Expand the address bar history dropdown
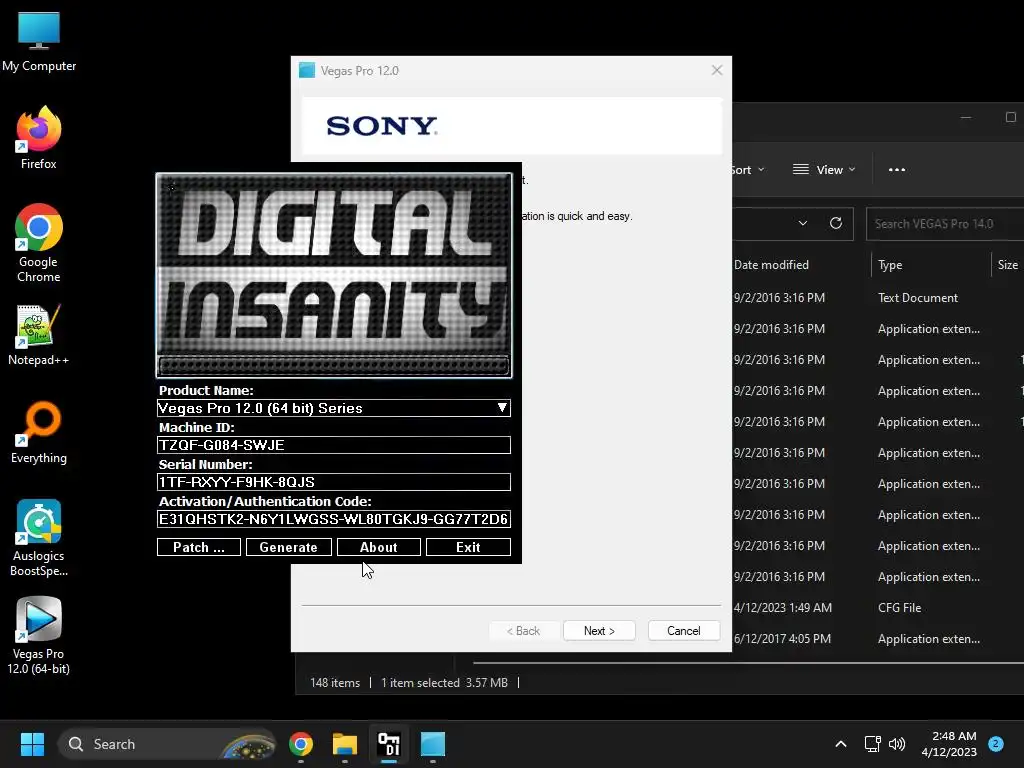Viewport: 1024px width, 768px height. point(803,223)
